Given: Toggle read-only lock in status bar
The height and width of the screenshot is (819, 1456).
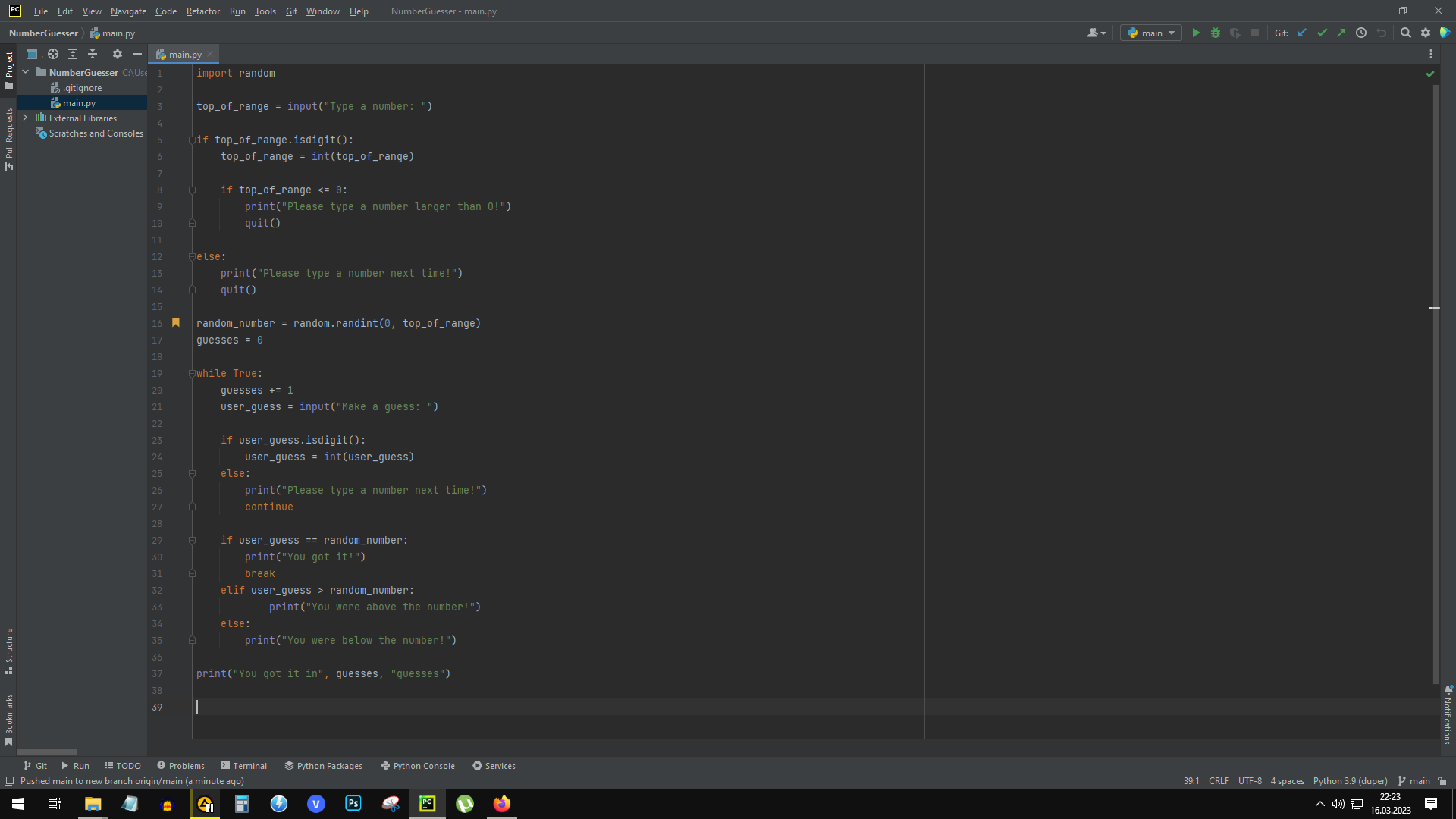Looking at the screenshot, I should (1442, 781).
